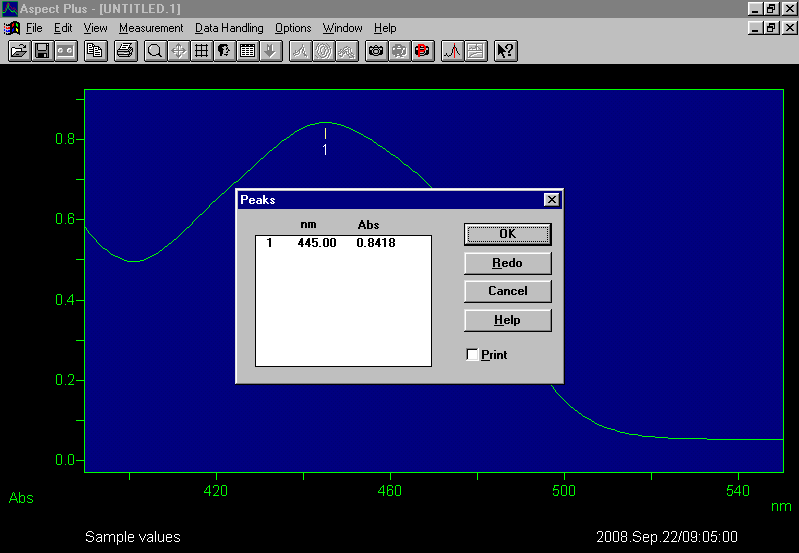799x553 pixels.
Task: Click the Print toolbar icon
Action: tap(124, 51)
